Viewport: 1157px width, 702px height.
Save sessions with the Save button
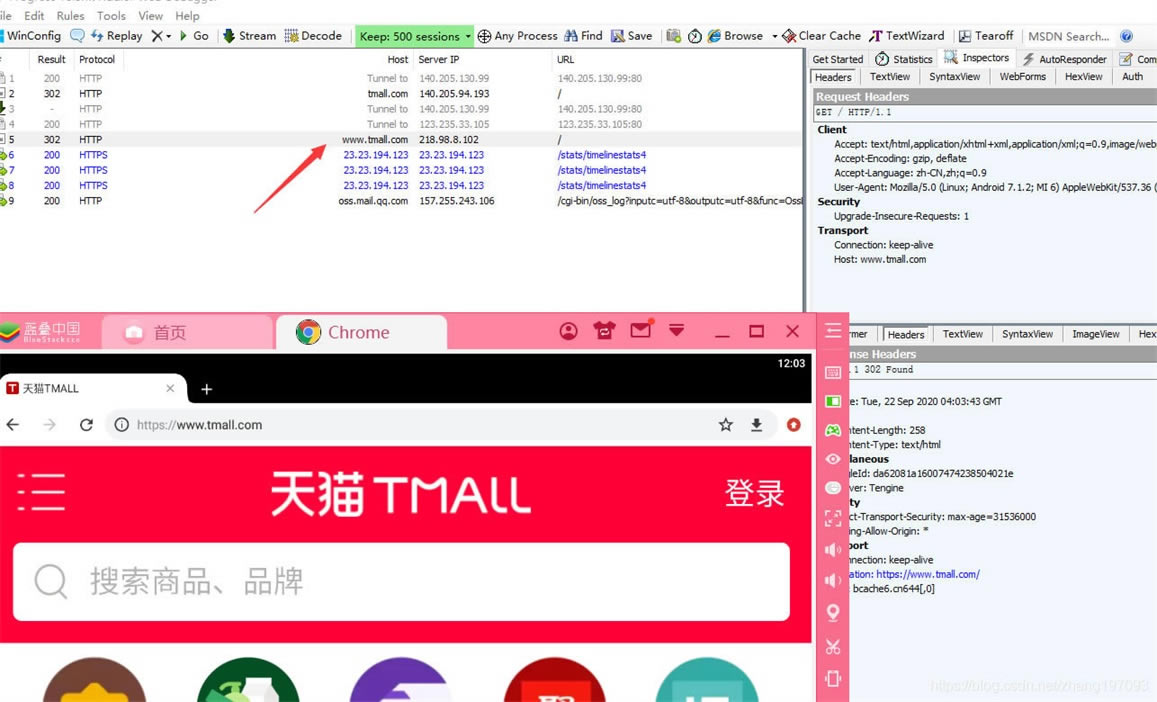point(632,35)
